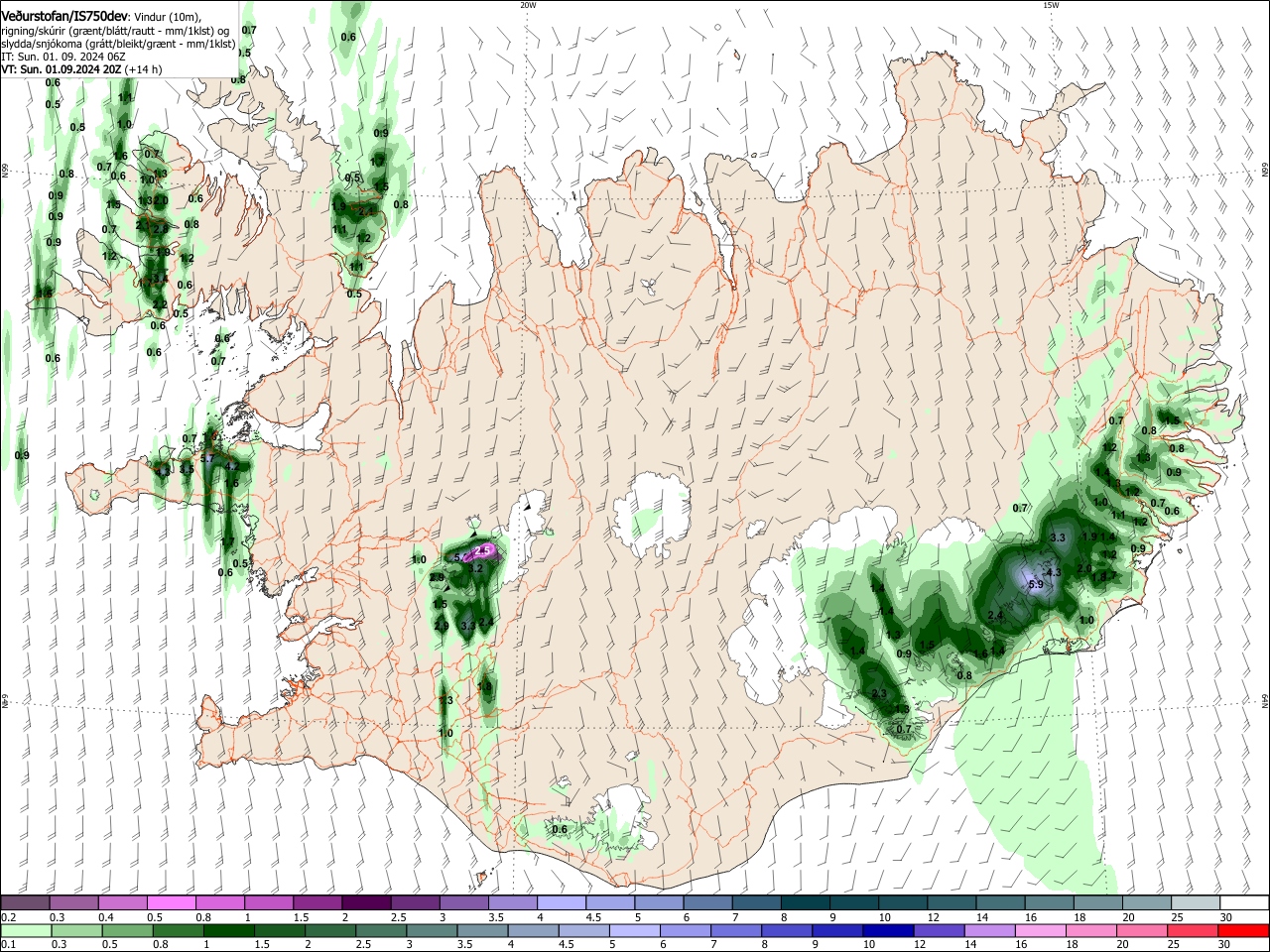Click the 0.2 label in the top legend row

pos(8,917)
